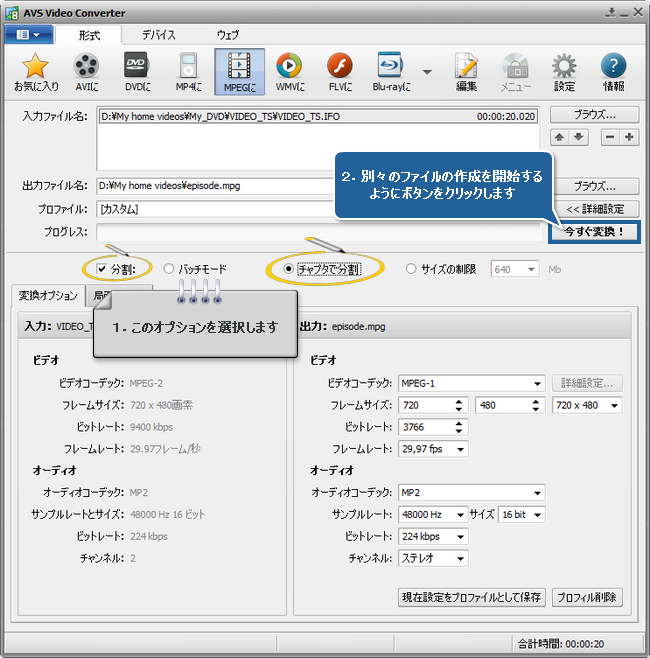Browse for input file (top ブラウズ)
The image size is (650, 658).
click(x=595, y=115)
